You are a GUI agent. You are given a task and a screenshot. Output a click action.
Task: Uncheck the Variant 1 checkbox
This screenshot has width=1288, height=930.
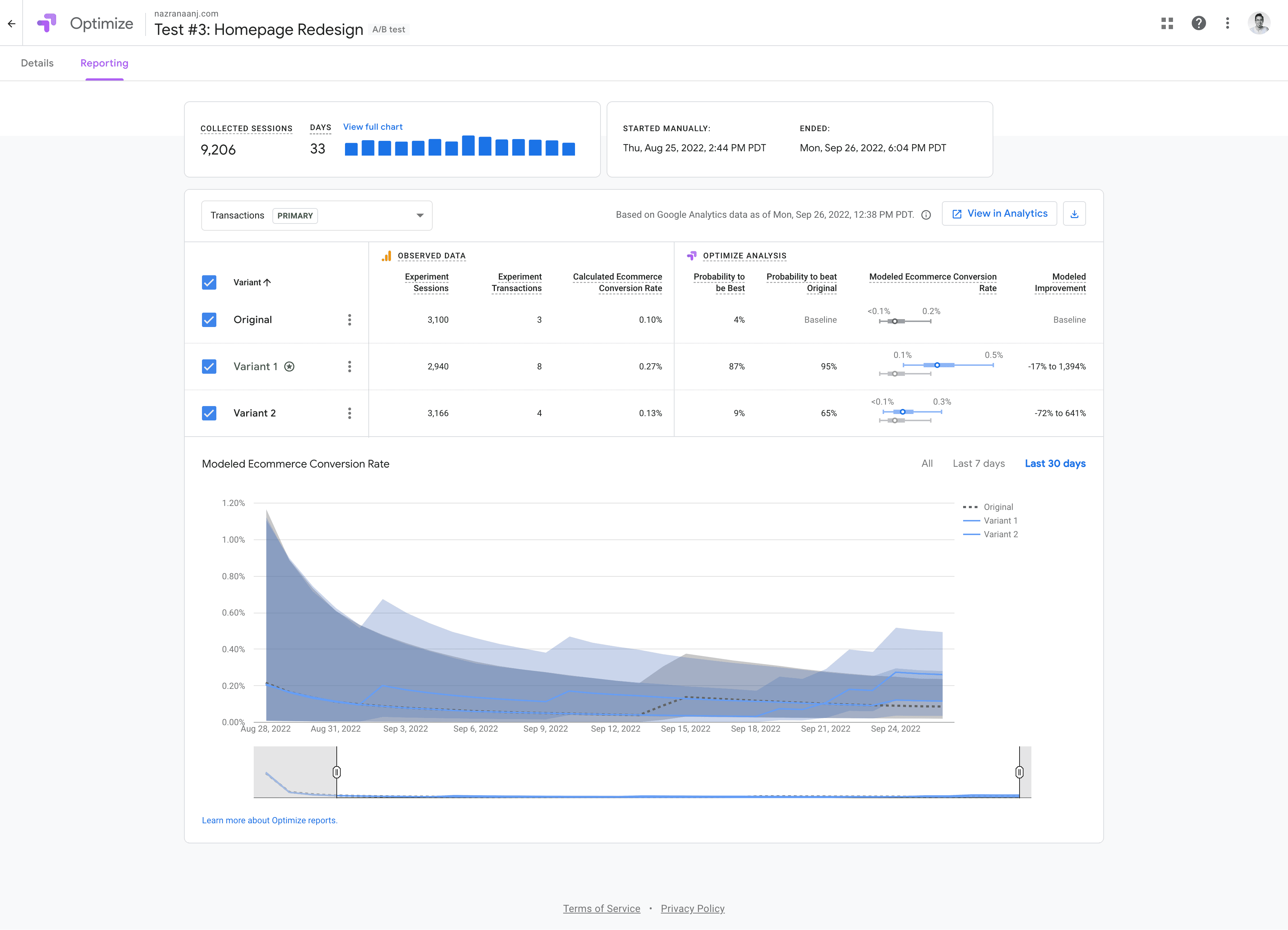(x=209, y=366)
